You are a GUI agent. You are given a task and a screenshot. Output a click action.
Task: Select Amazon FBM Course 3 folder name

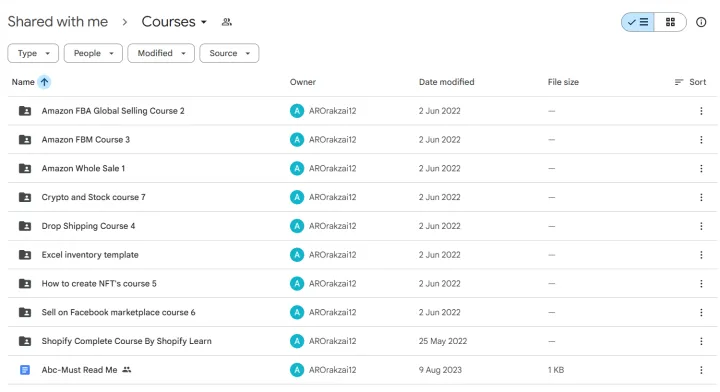(x=86, y=140)
